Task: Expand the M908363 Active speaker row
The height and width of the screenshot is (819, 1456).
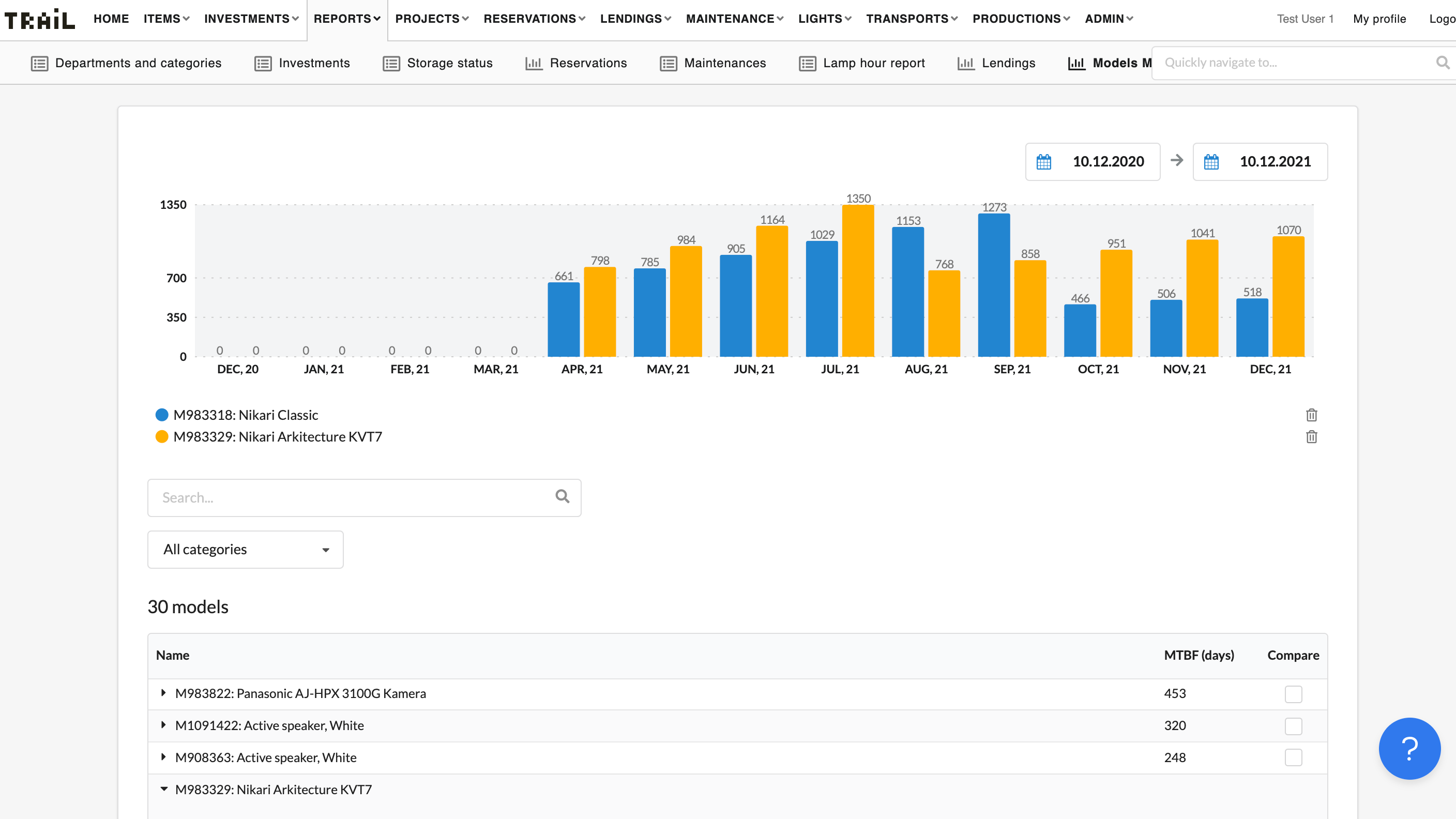Action: click(163, 757)
